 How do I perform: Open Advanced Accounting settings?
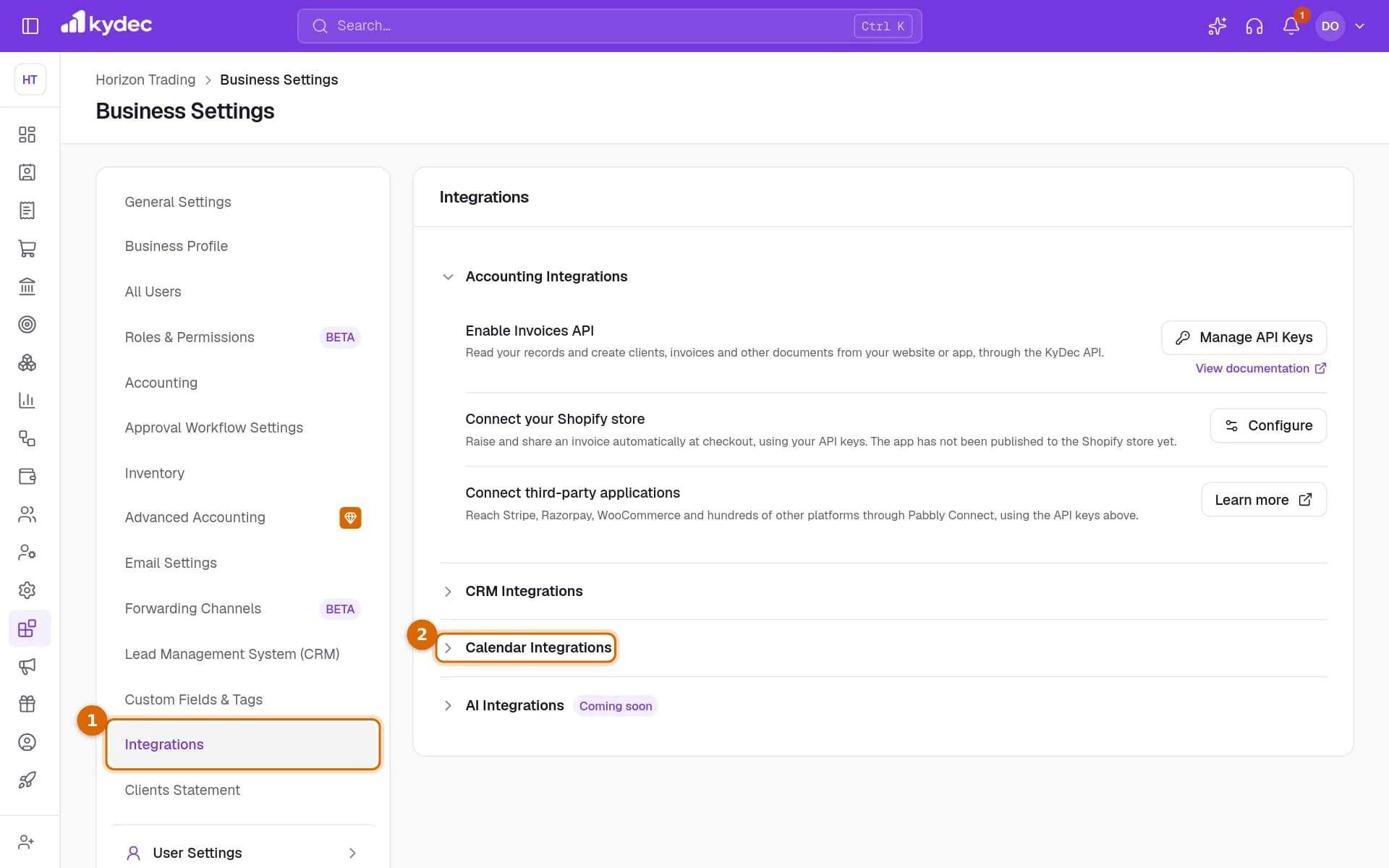tap(242, 517)
